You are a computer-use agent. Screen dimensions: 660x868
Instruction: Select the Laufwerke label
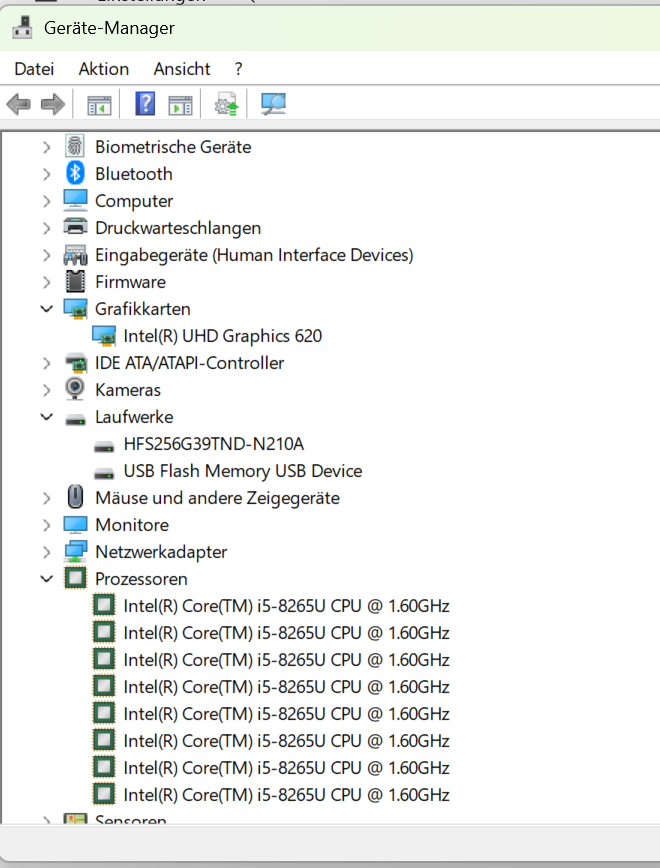tap(134, 416)
